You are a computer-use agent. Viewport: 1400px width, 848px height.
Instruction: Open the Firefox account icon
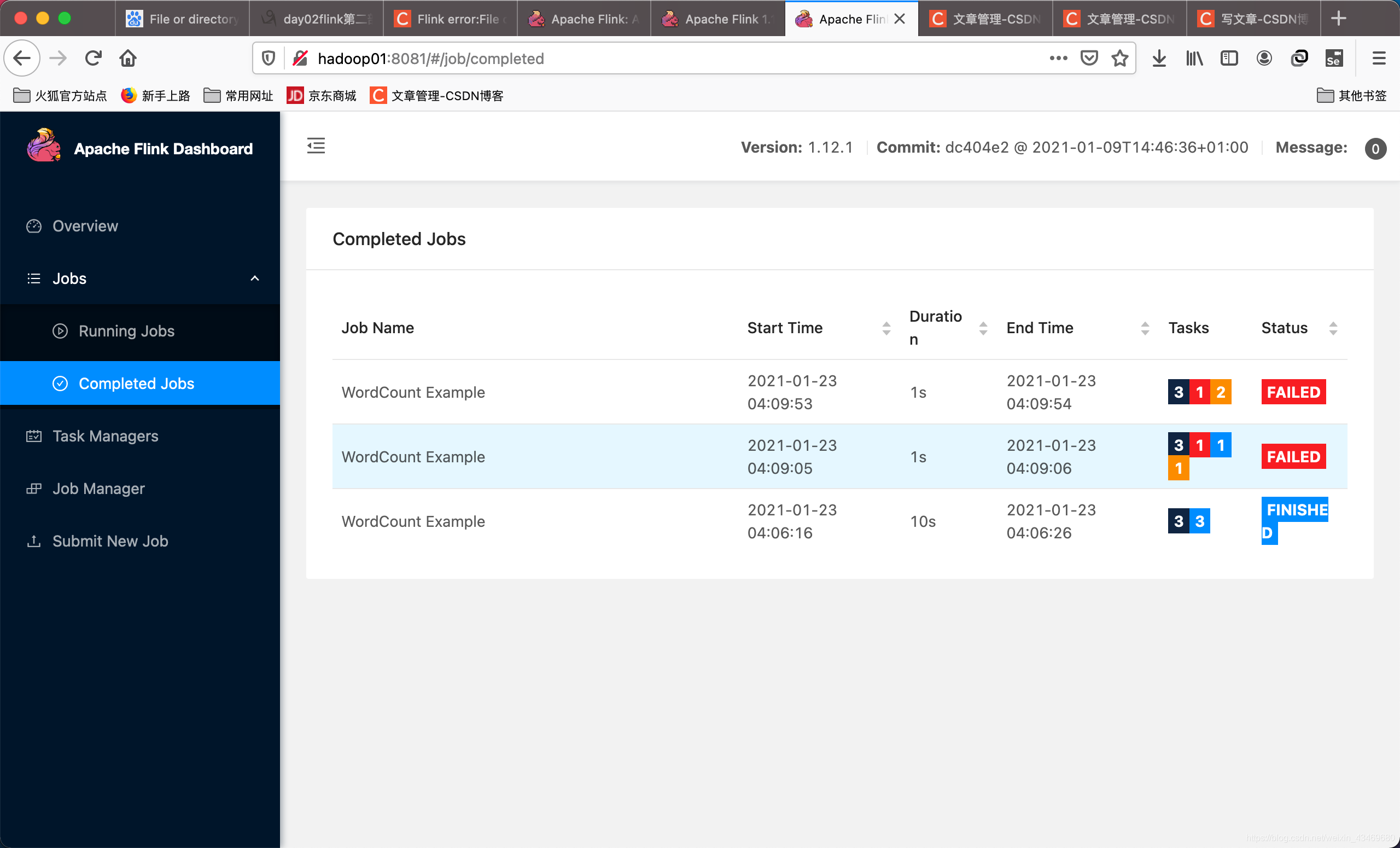pos(1264,58)
